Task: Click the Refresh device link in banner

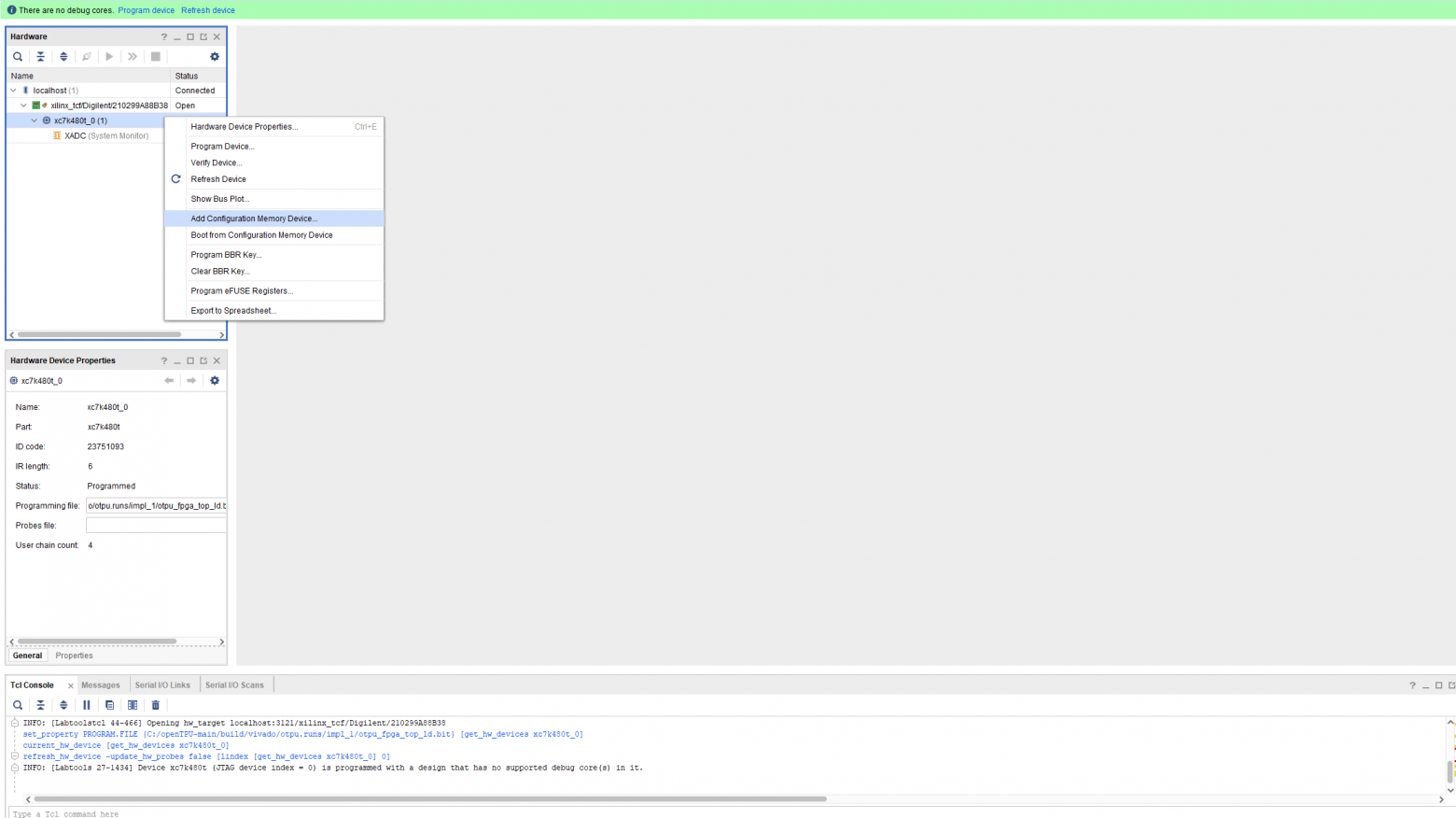Action: pyautogui.click(x=208, y=10)
